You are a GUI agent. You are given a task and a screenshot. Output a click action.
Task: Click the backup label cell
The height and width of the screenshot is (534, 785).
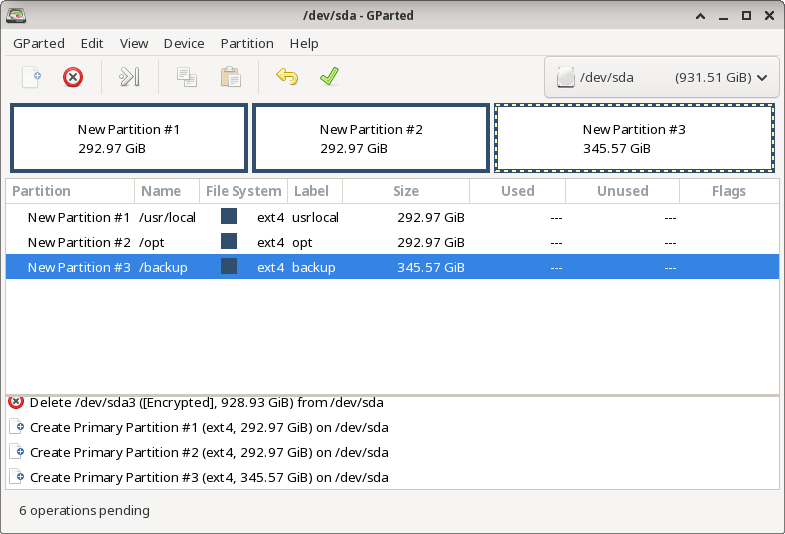pos(313,268)
